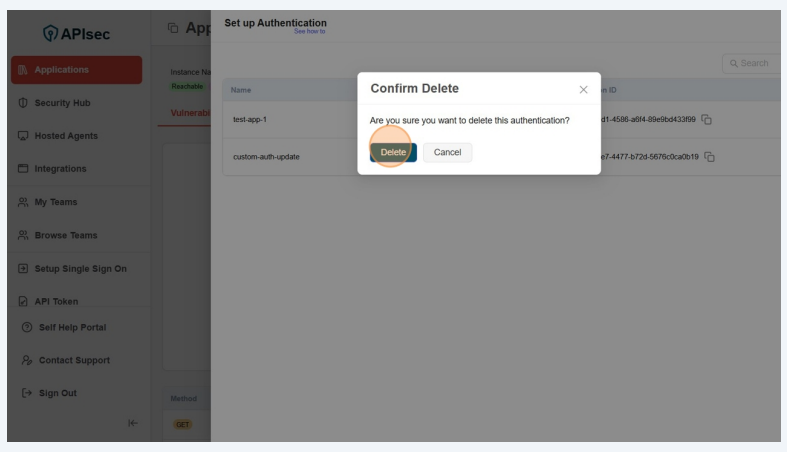
Task: Click ID ending 89e9bd433f99
Action: (648, 120)
